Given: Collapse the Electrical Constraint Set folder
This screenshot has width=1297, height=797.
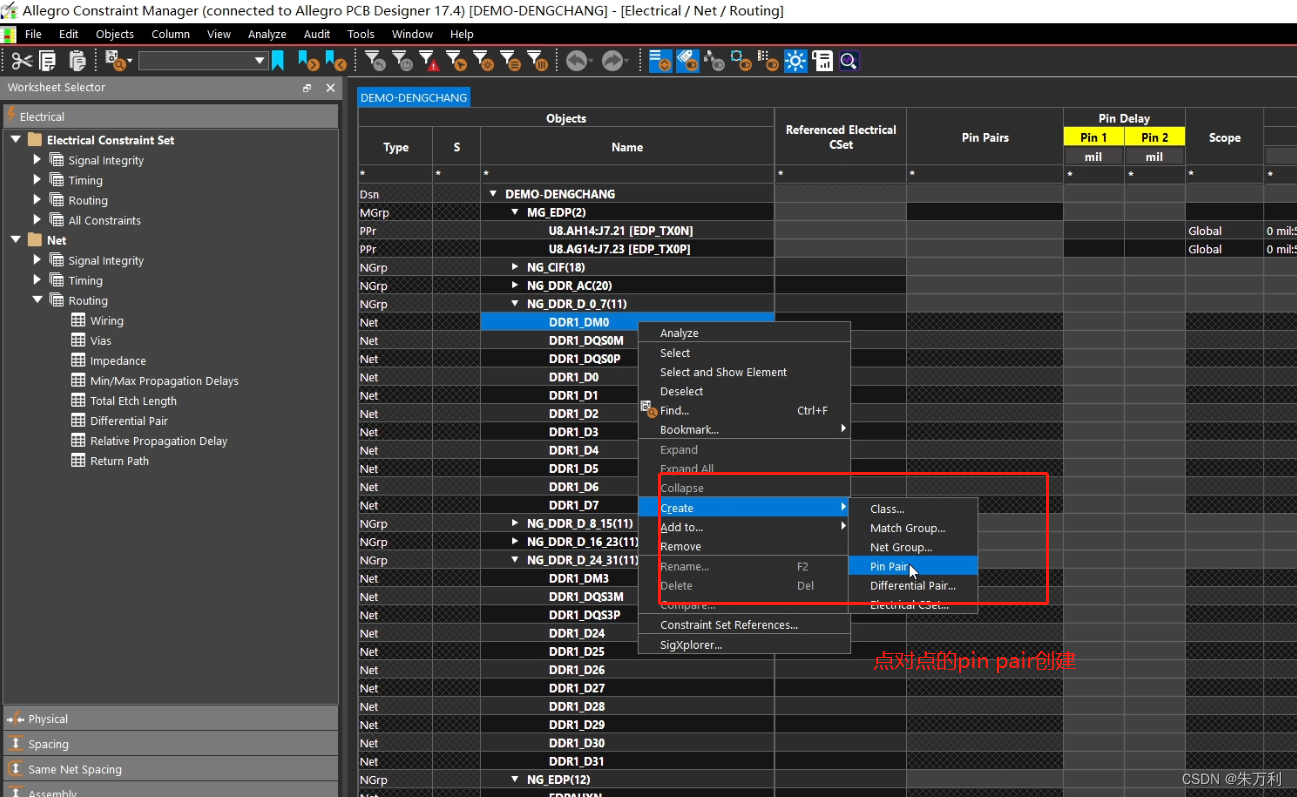Looking at the screenshot, I should click(16, 140).
